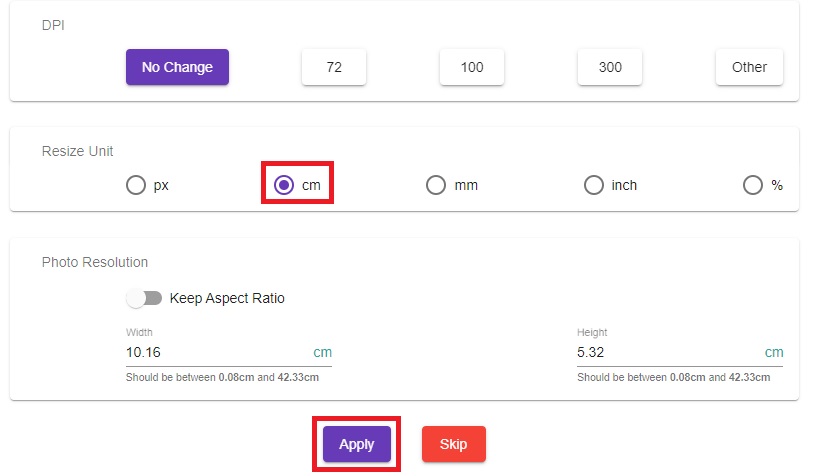Click the Other DPI button
This screenshot has height=476, width=813.
click(x=749, y=67)
